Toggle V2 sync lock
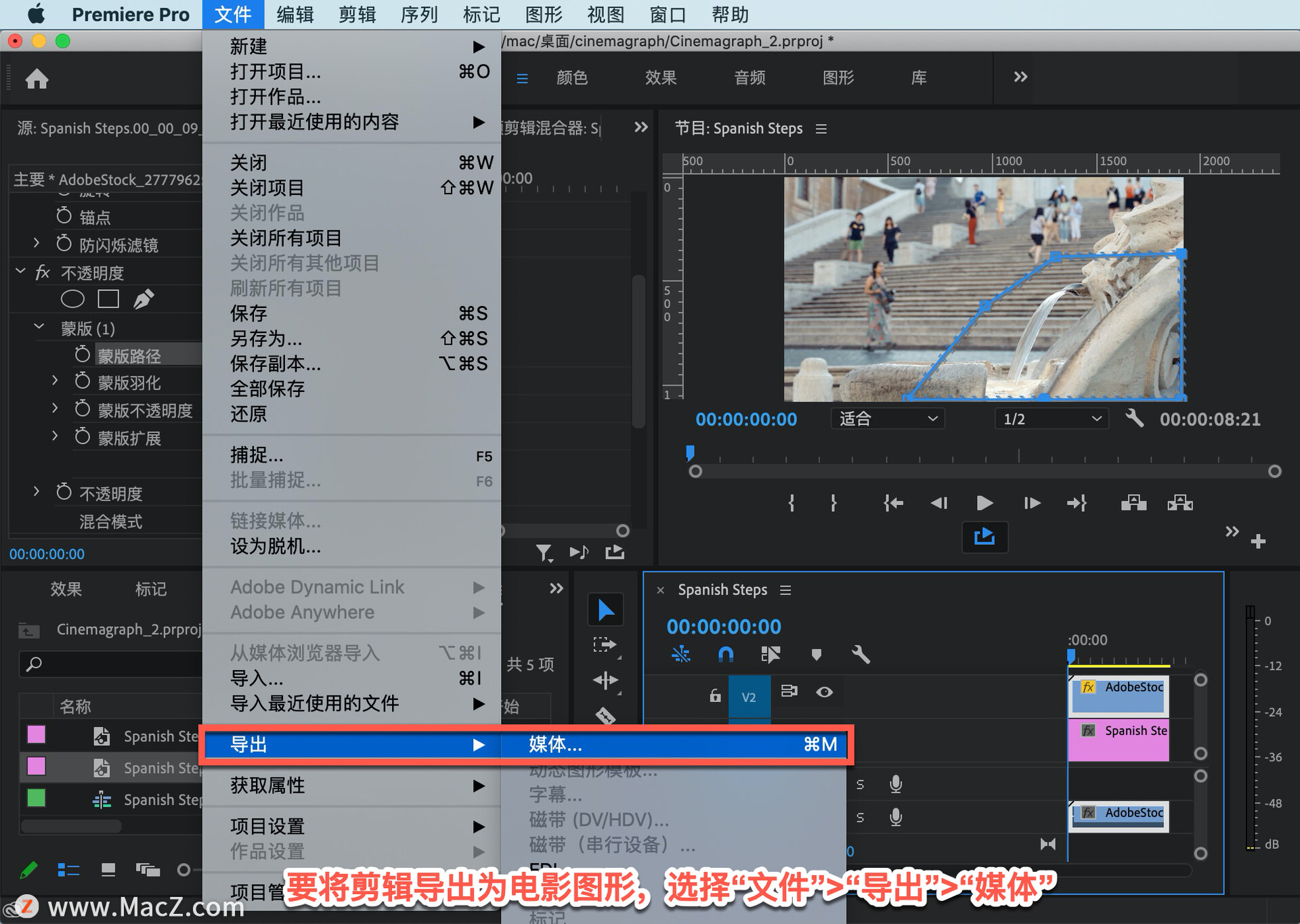Image resolution: width=1300 pixels, height=924 pixels. click(789, 691)
